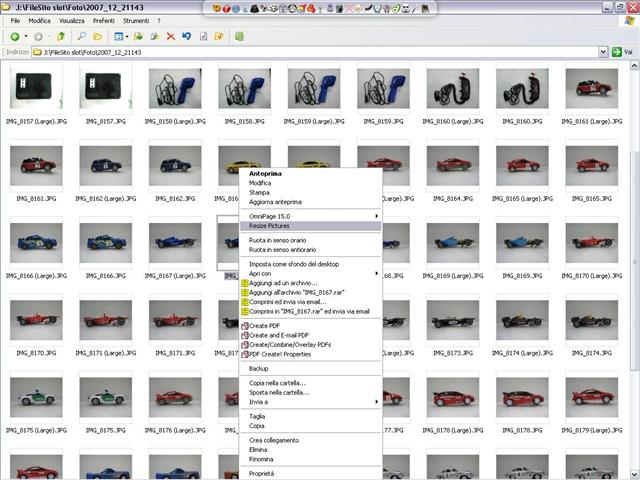This screenshot has width=640, height=480.
Task: Click the white stormtrooper icon in top dock
Action: click(406, 8)
